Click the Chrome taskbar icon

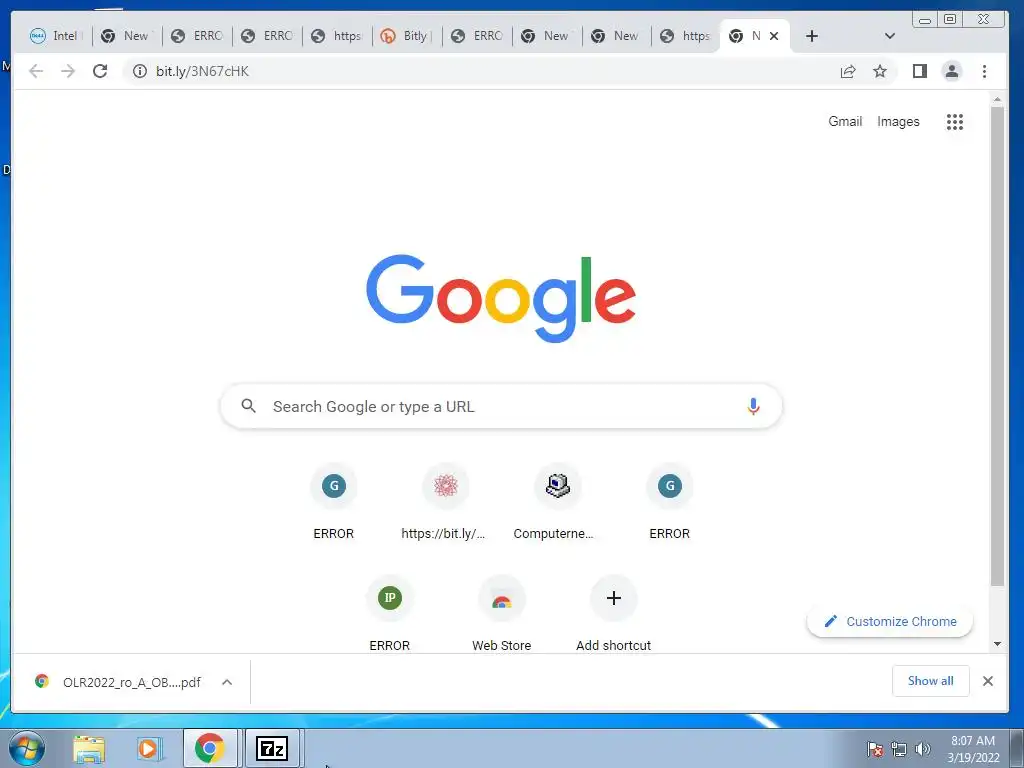210,748
